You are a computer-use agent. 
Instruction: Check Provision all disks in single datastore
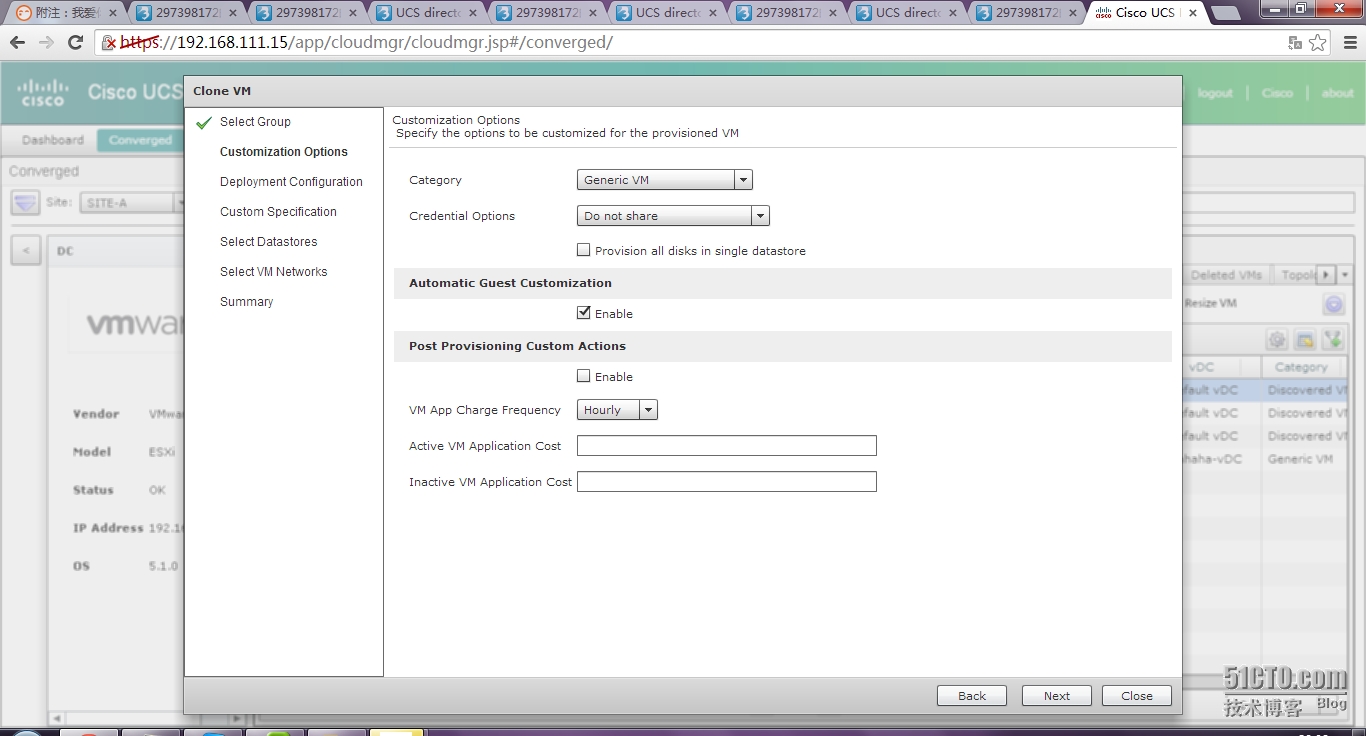point(584,251)
